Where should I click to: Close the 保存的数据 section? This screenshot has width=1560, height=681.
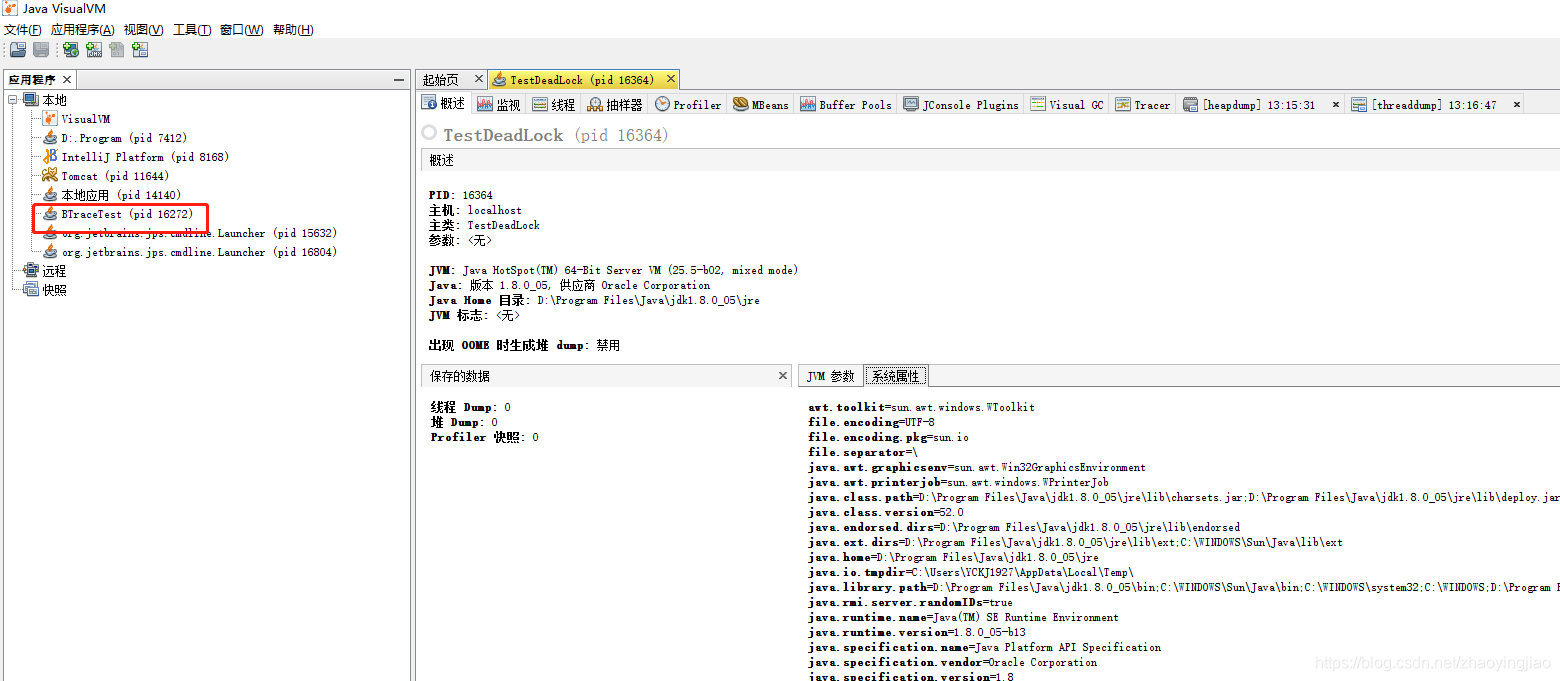[x=783, y=376]
